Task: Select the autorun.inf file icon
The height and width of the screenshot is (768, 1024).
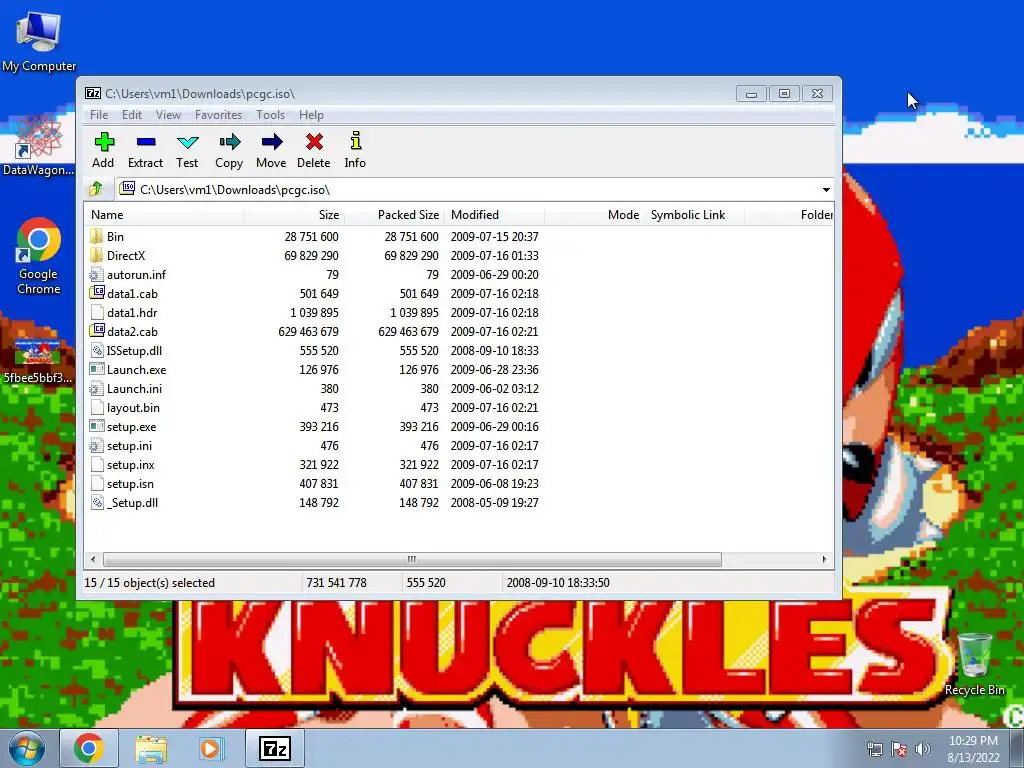Action: tap(97, 274)
